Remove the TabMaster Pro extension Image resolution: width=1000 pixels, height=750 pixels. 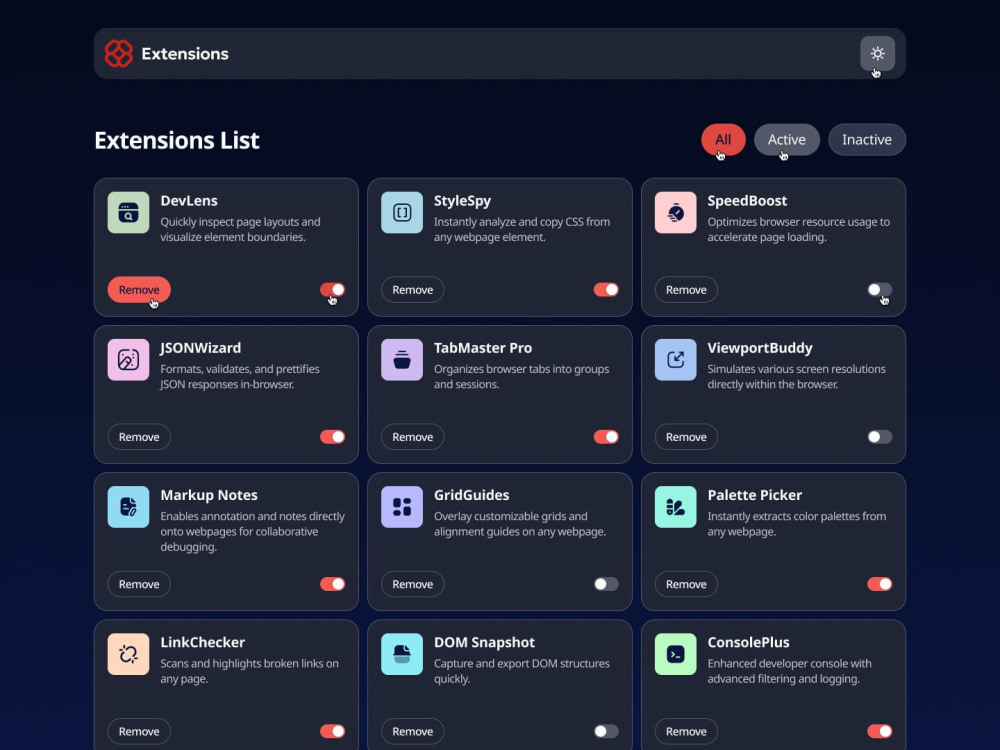click(x=413, y=437)
